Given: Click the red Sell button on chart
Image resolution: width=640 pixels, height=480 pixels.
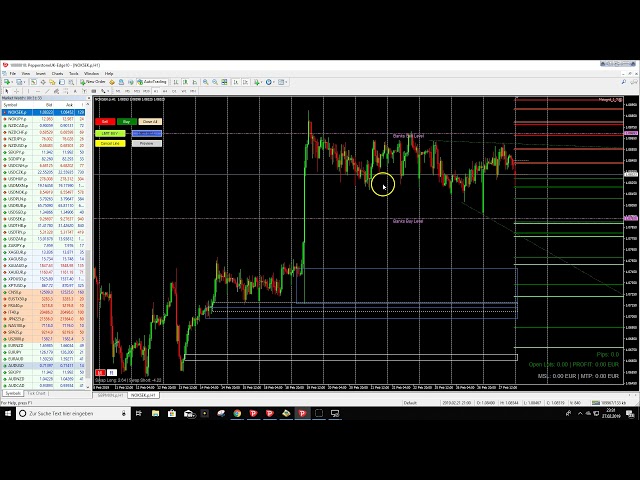Looking at the screenshot, I should tap(106, 122).
